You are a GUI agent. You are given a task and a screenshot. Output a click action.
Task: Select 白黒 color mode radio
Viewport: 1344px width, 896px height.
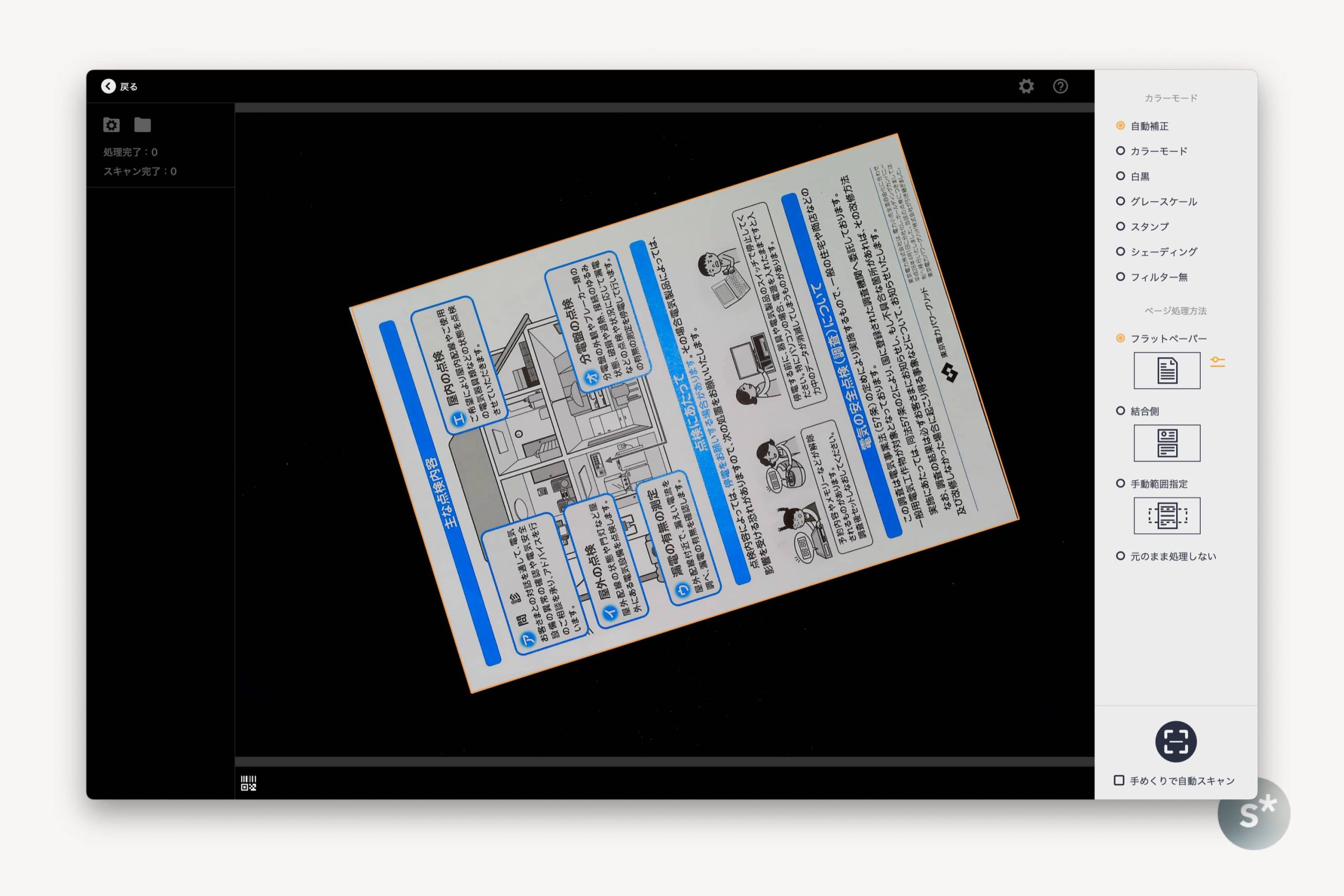1120,176
